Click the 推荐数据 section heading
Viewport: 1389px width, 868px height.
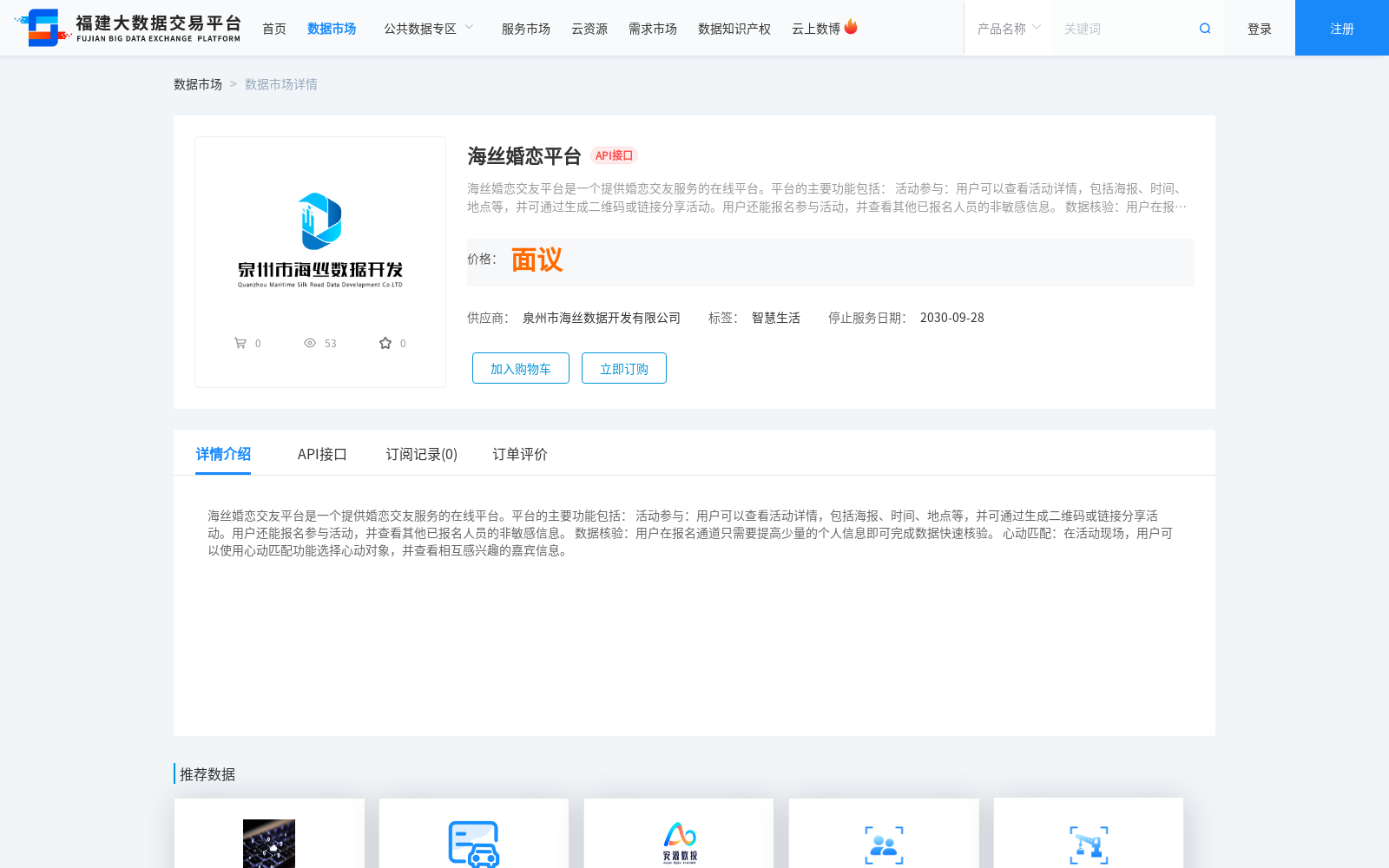point(207,774)
